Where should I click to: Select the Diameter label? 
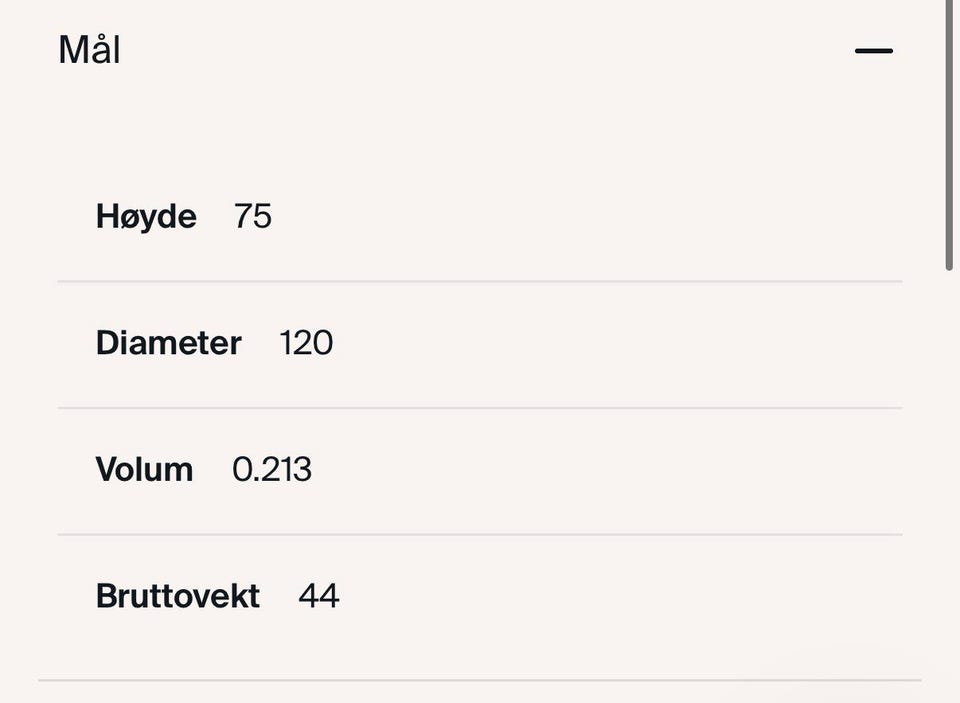(169, 342)
